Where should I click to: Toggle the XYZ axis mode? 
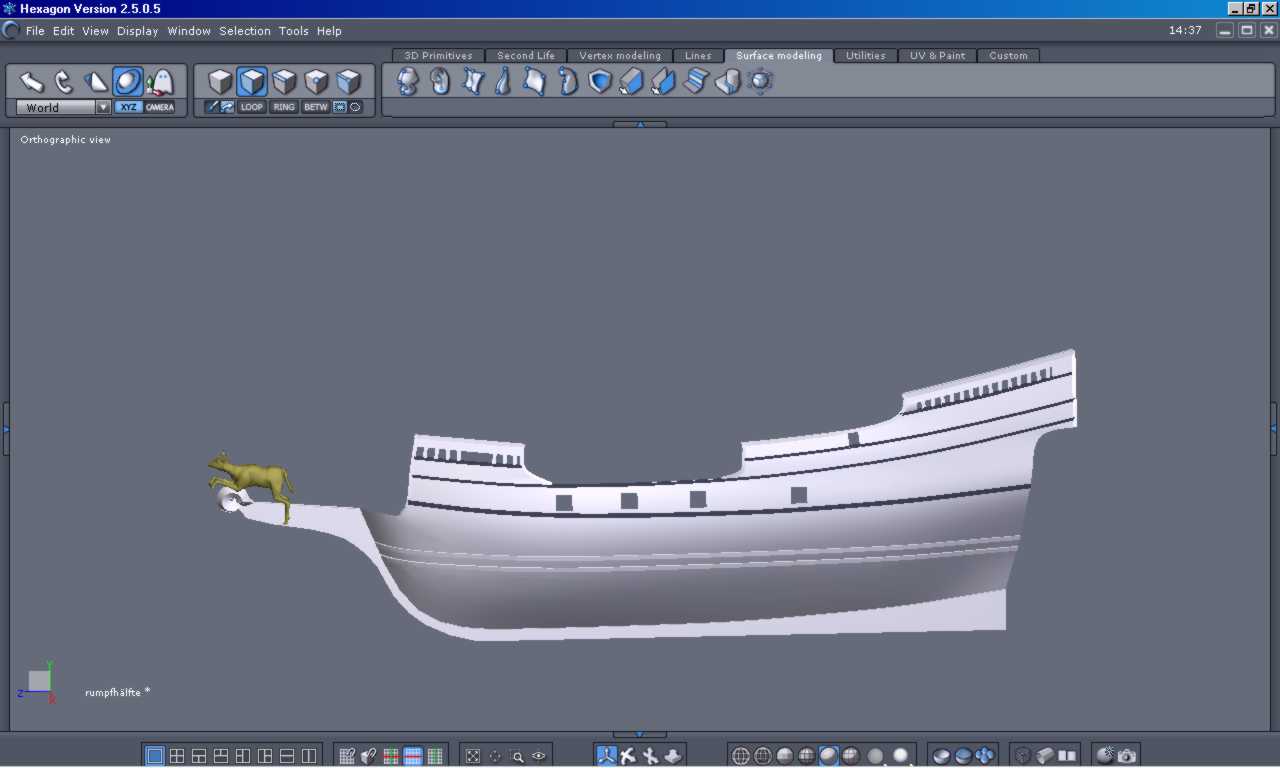click(128, 107)
